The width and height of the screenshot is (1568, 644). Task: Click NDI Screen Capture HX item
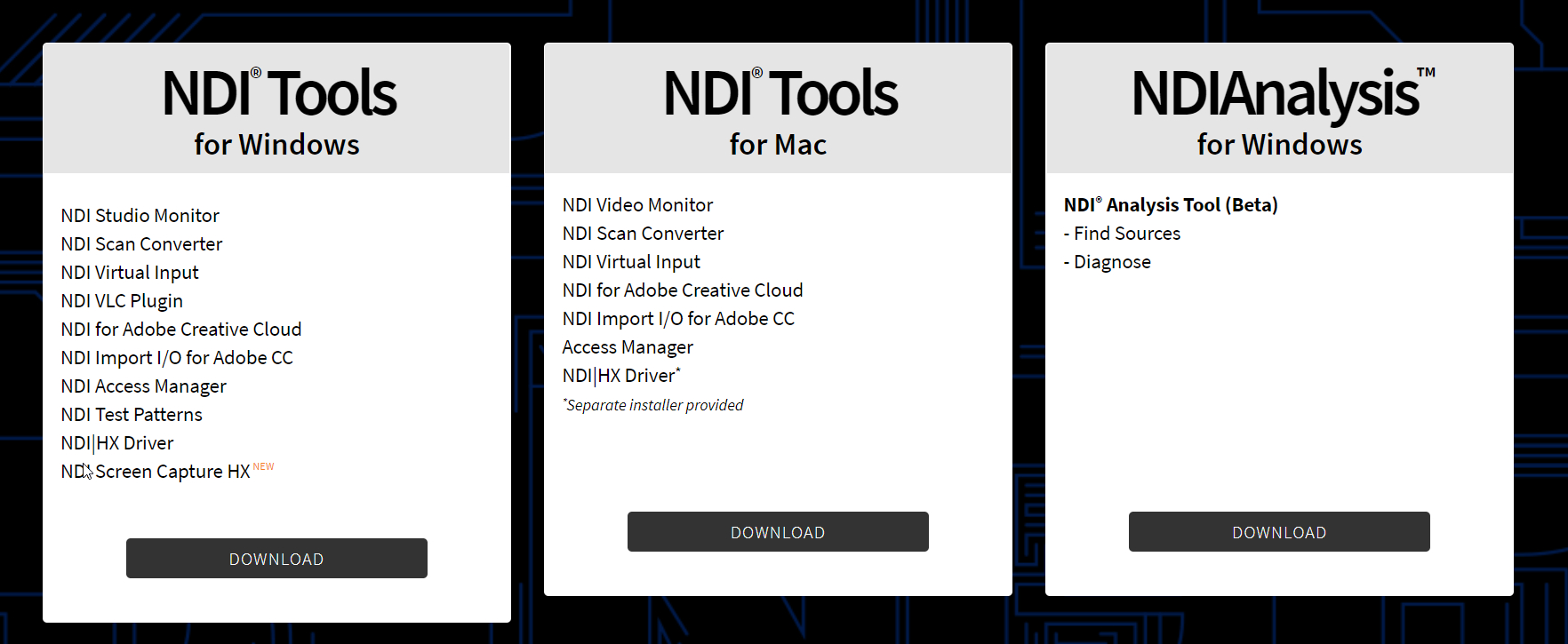(156, 472)
